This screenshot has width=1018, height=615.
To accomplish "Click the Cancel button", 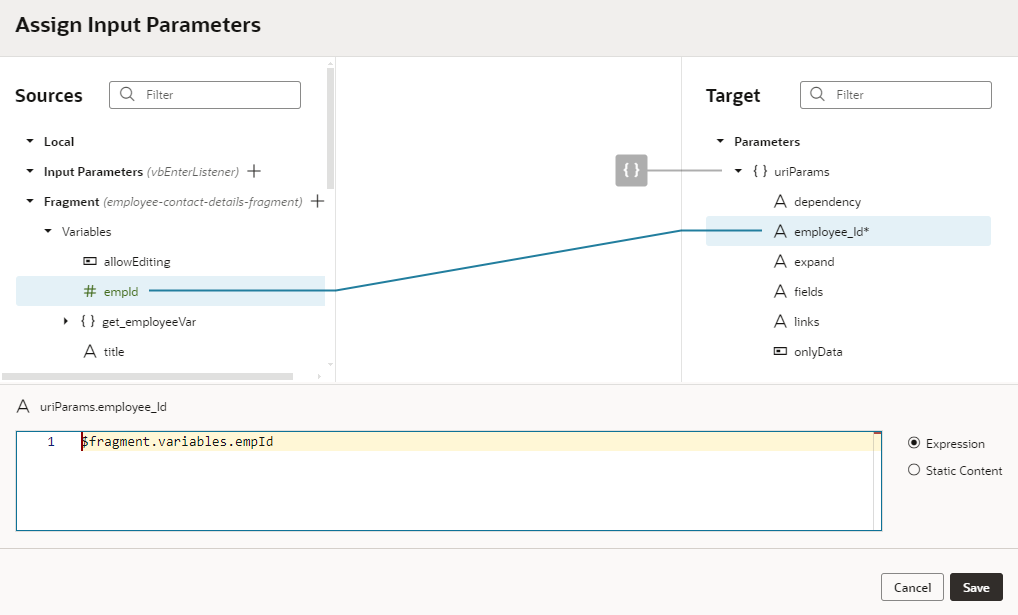I will click(x=912, y=587).
